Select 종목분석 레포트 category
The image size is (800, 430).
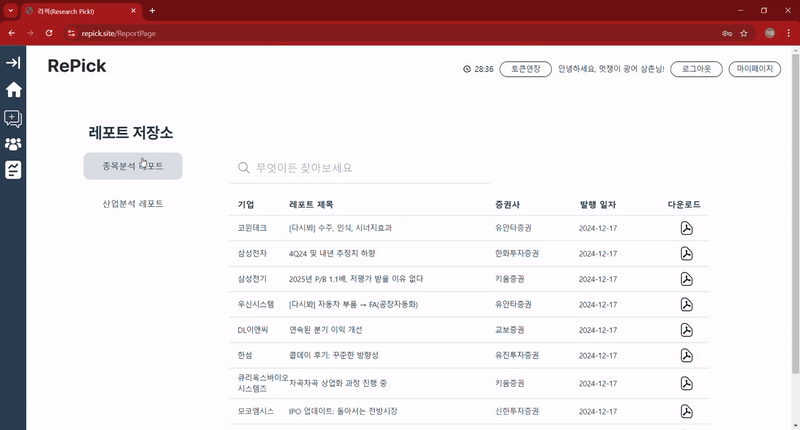(133, 166)
